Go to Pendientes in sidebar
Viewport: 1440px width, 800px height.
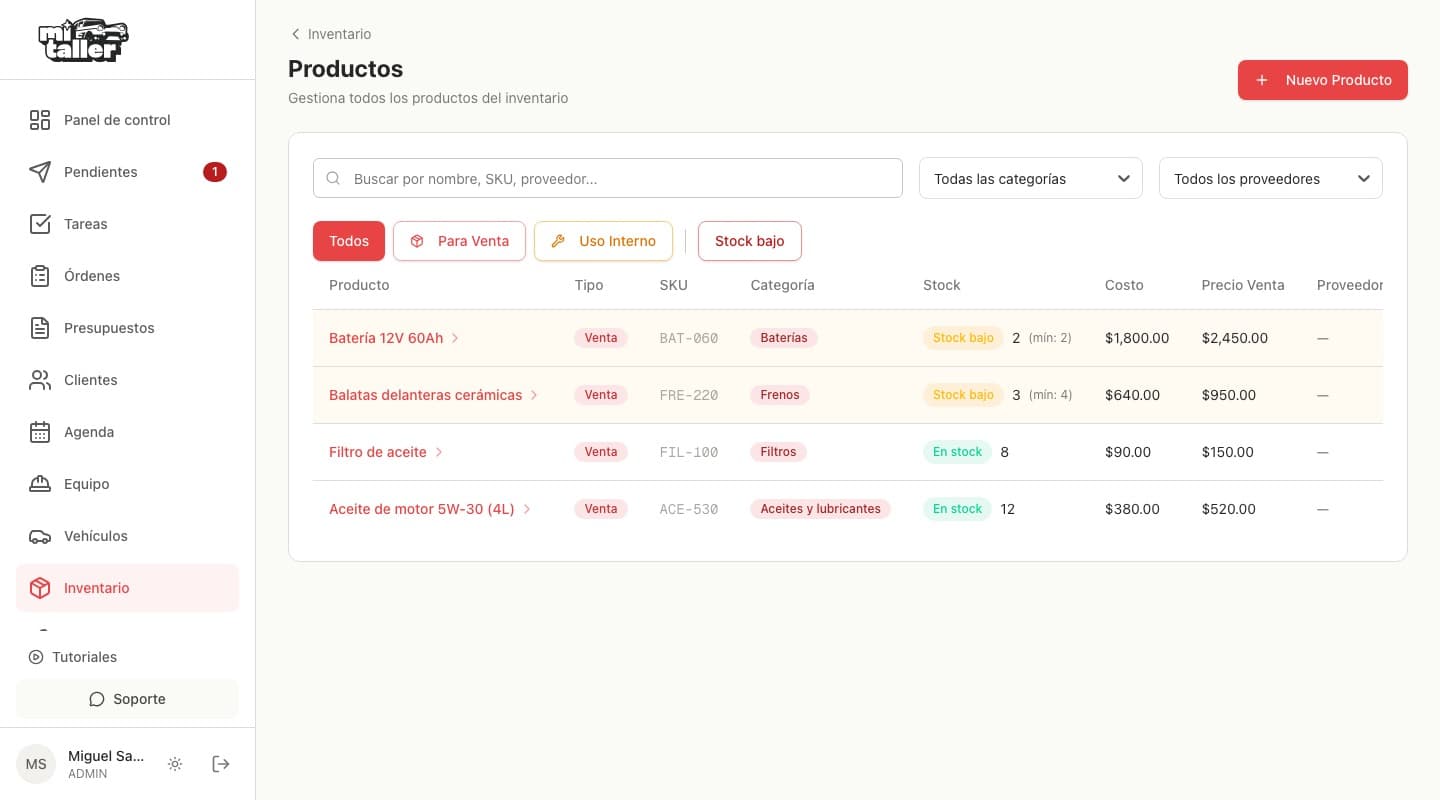127,172
